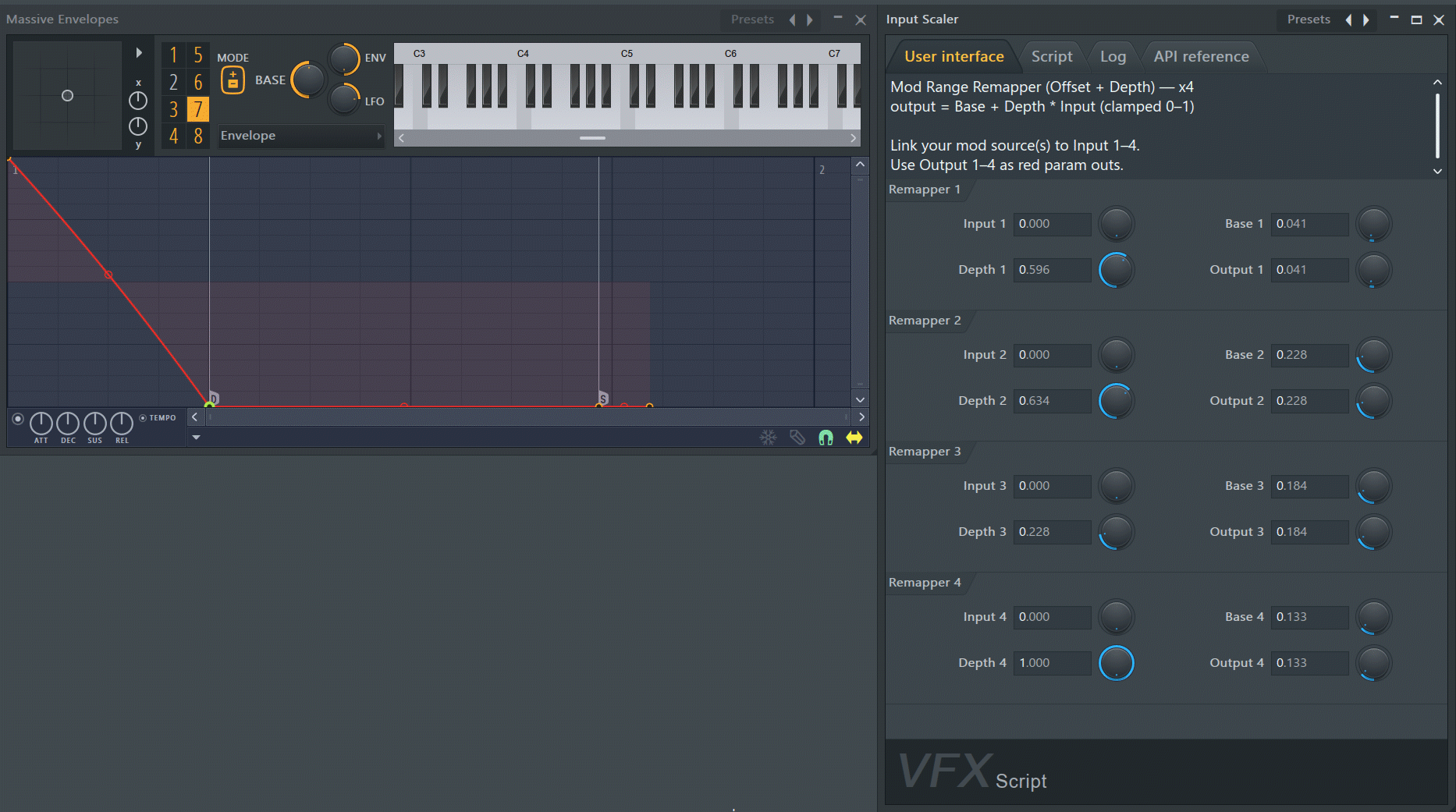Click the Base 3 value field
Viewport: 1456px width, 812px height.
pyautogui.click(x=1309, y=486)
